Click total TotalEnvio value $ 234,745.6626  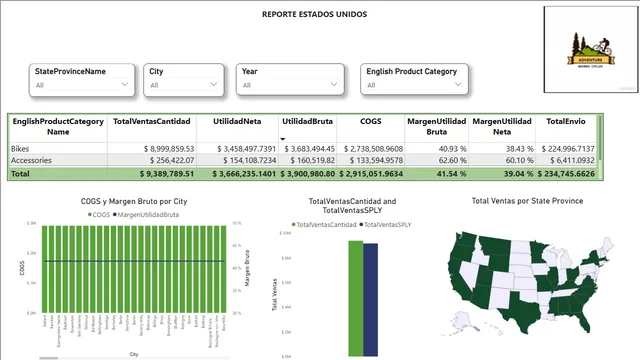pos(566,173)
